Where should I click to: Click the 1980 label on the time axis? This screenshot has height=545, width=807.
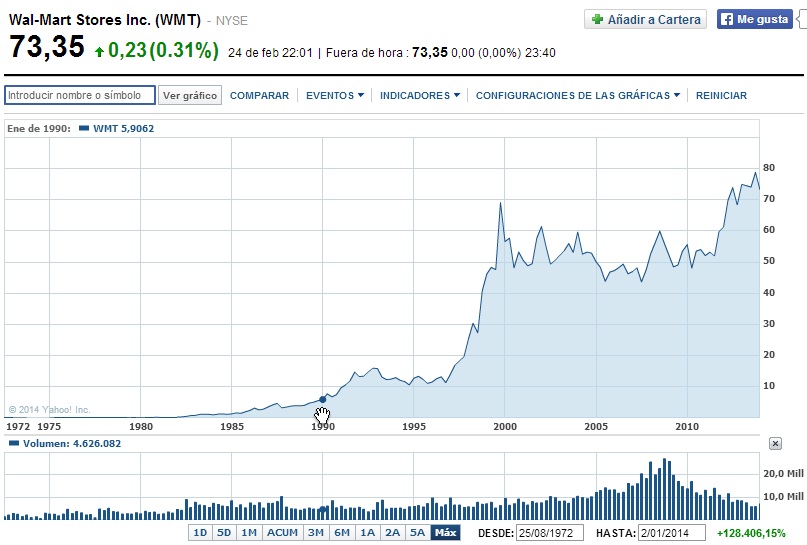click(141, 427)
